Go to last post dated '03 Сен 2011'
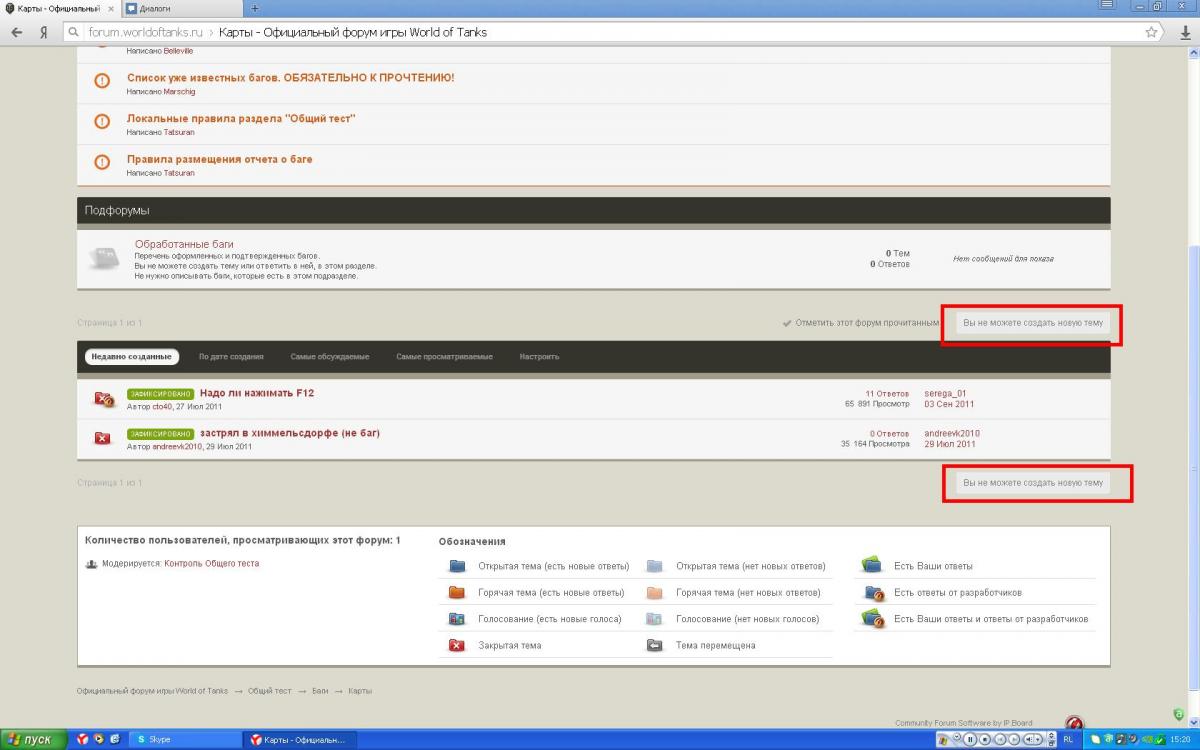This screenshot has height=750, width=1200. pos(949,404)
